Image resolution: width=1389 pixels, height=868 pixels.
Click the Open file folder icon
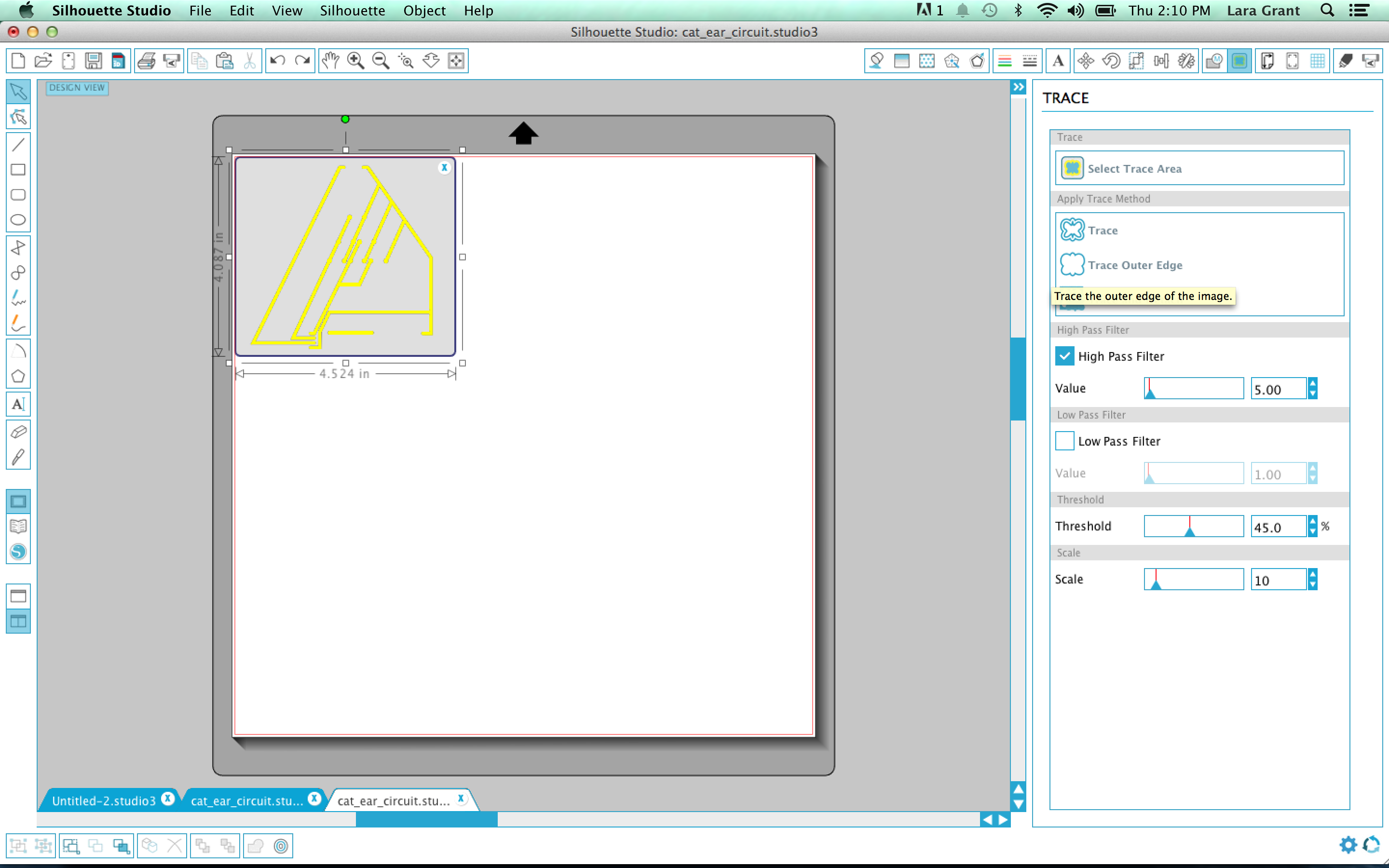point(43,60)
